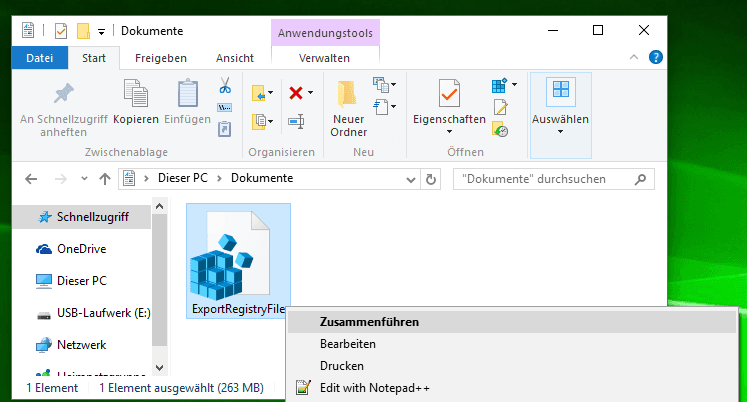The width and height of the screenshot is (747, 402).
Task: Open file history with the clock icon
Action: pos(500,129)
